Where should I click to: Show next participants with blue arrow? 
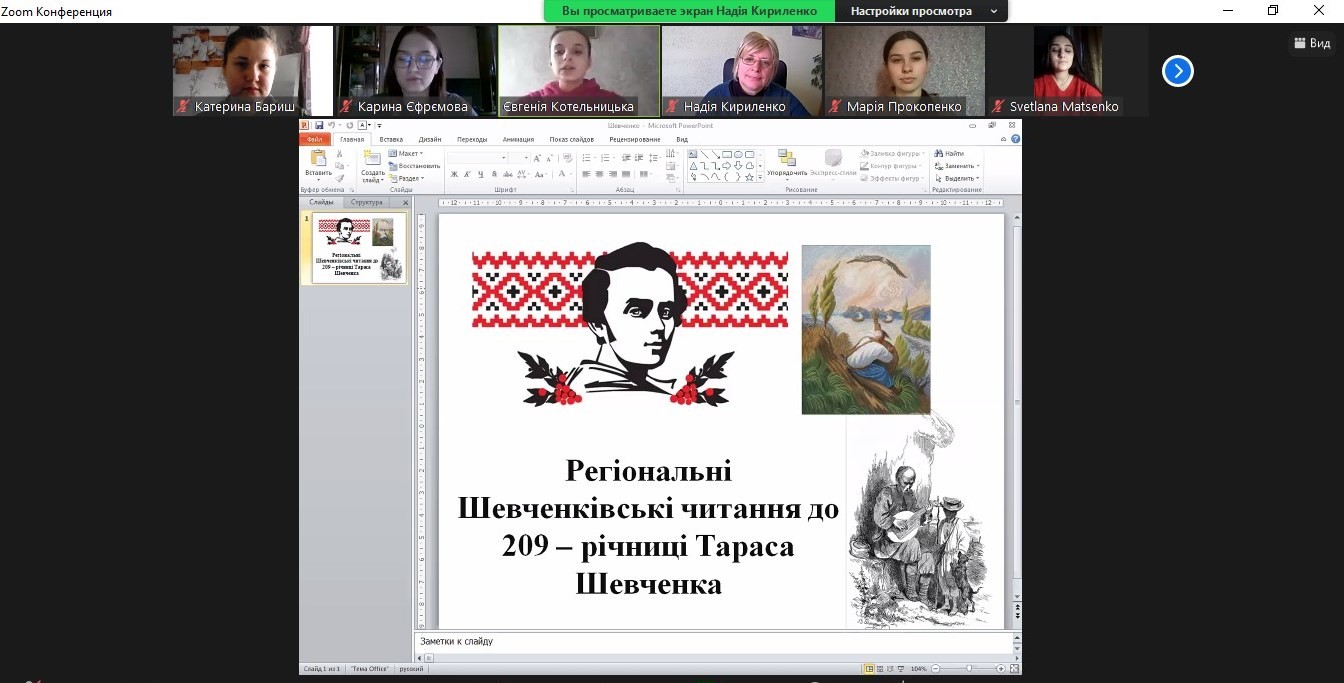pyautogui.click(x=1177, y=71)
